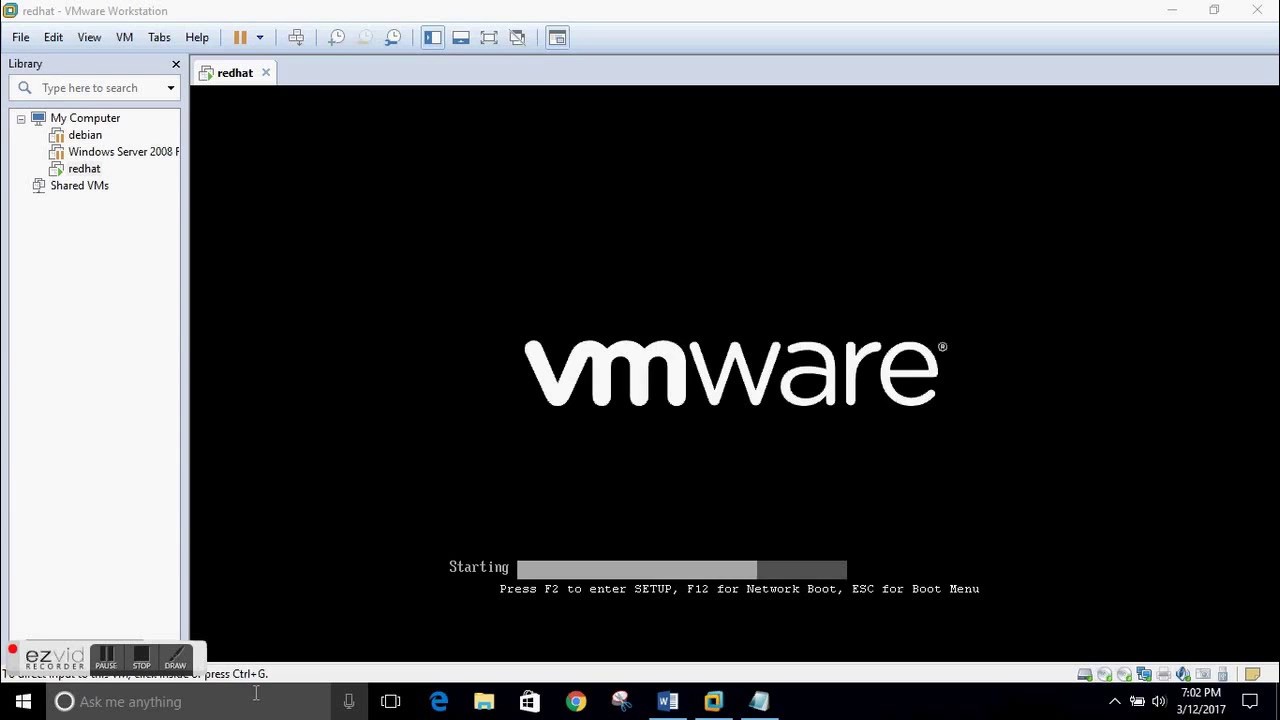Click the network adapter status bar icon

(1144, 675)
